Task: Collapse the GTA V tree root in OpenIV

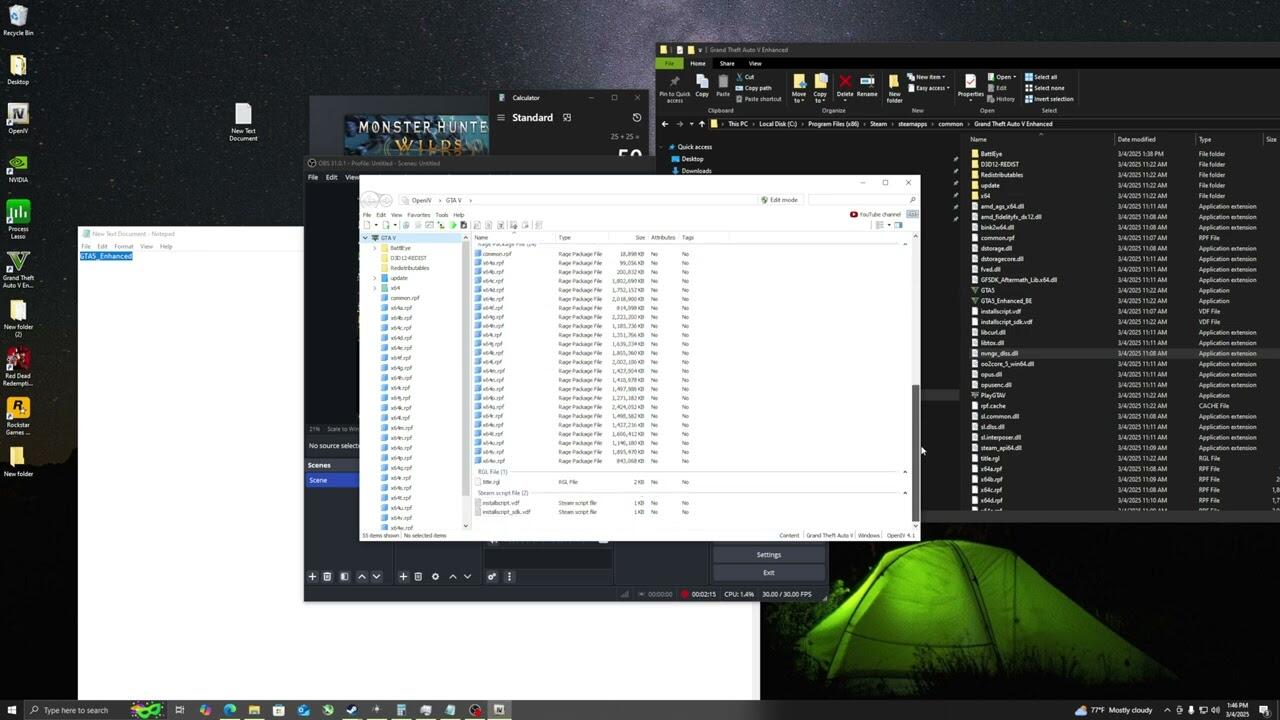Action: (x=366, y=238)
